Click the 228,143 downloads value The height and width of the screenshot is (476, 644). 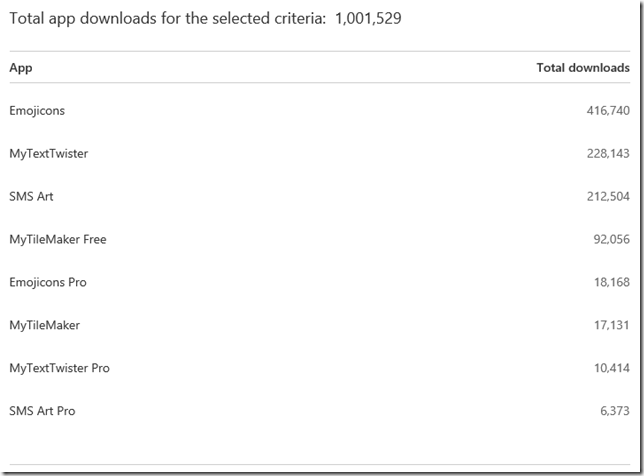pyautogui.click(x=608, y=154)
